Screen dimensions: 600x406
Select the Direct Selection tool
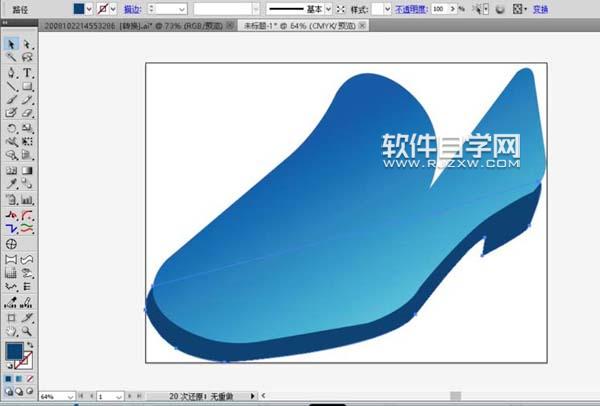[27, 44]
